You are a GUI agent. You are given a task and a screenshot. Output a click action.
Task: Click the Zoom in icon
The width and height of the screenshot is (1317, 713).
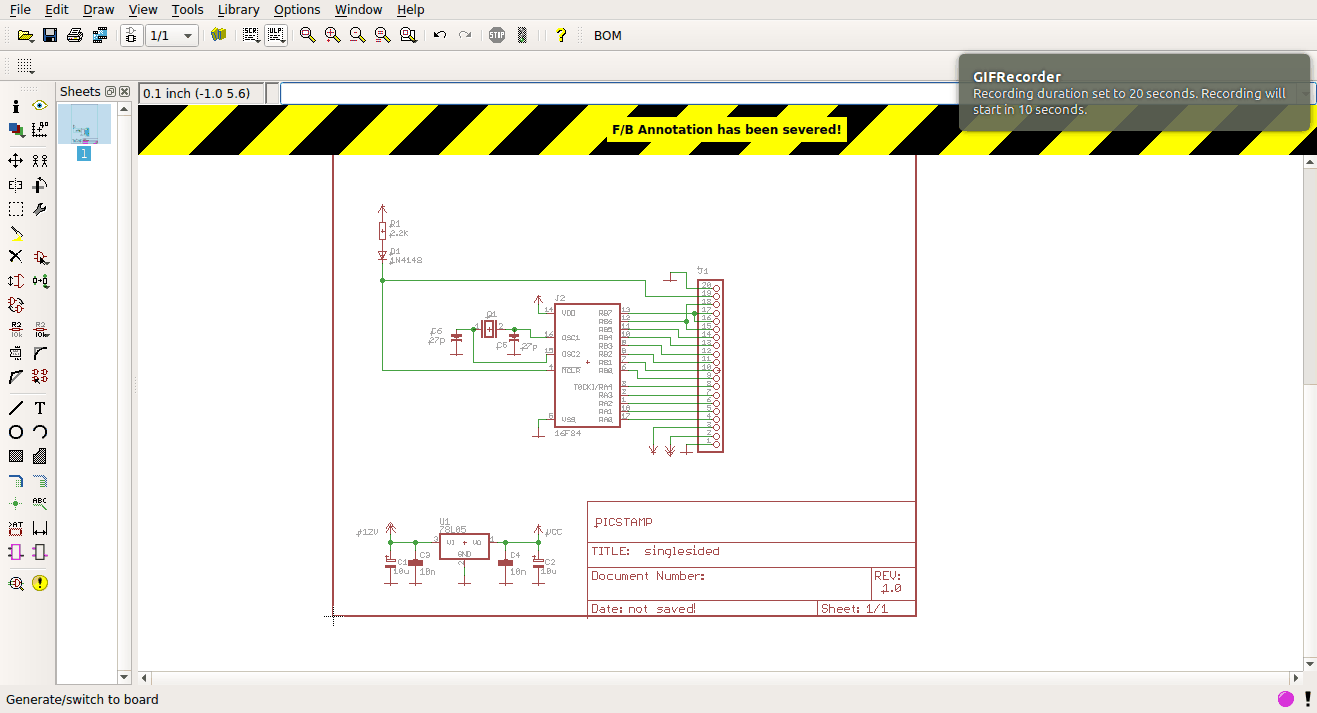coord(332,35)
